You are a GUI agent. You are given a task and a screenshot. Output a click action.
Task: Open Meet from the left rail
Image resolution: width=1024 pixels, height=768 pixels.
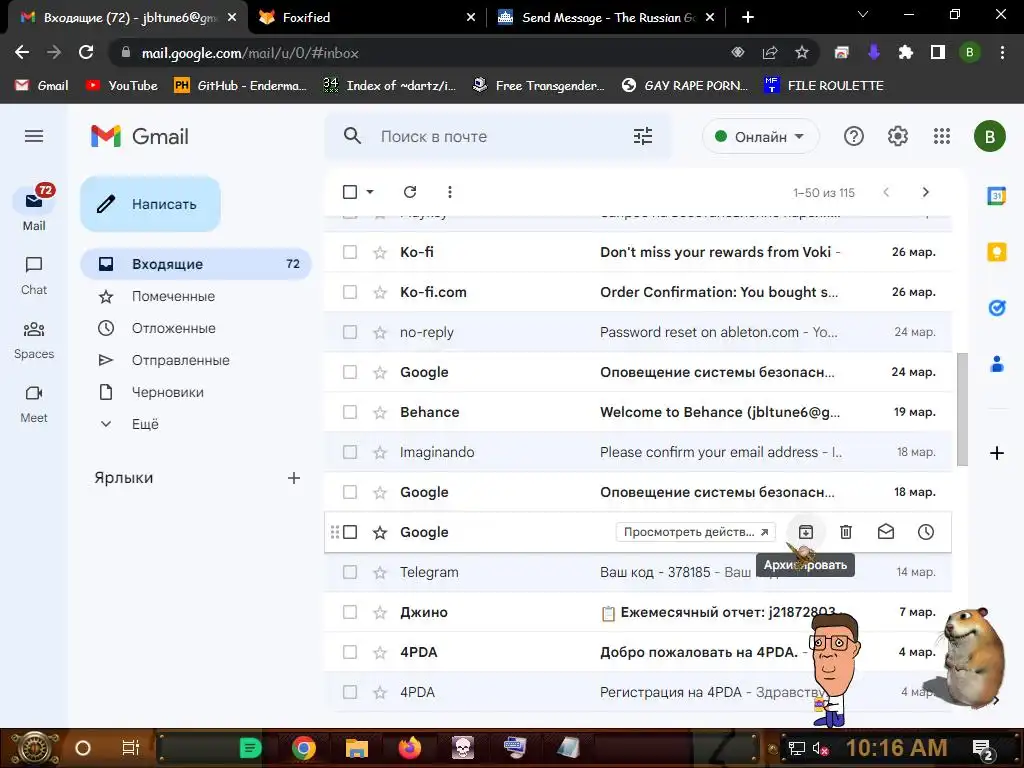pyautogui.click(x=34, y=404)
